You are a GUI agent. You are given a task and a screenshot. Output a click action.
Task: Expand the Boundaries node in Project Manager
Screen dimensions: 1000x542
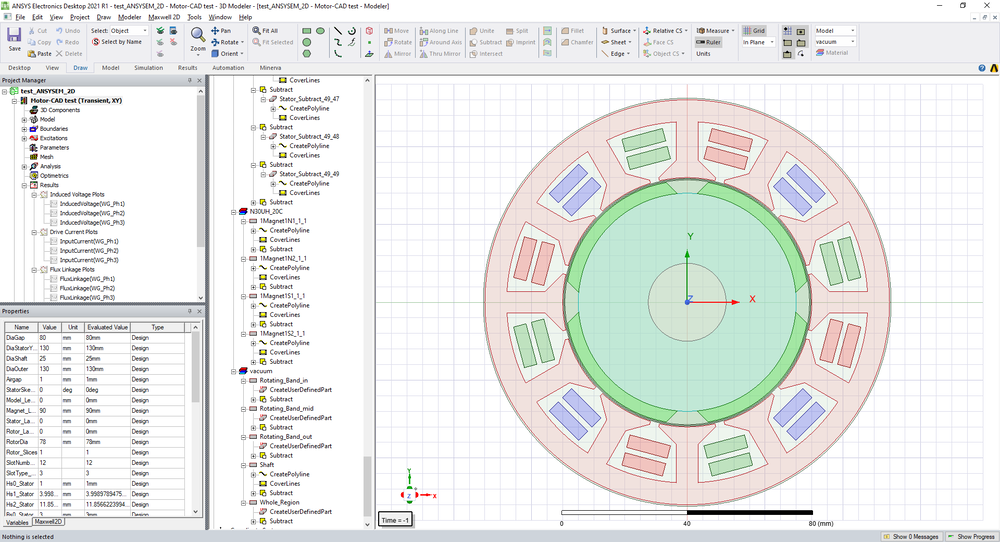pos(25,129)
